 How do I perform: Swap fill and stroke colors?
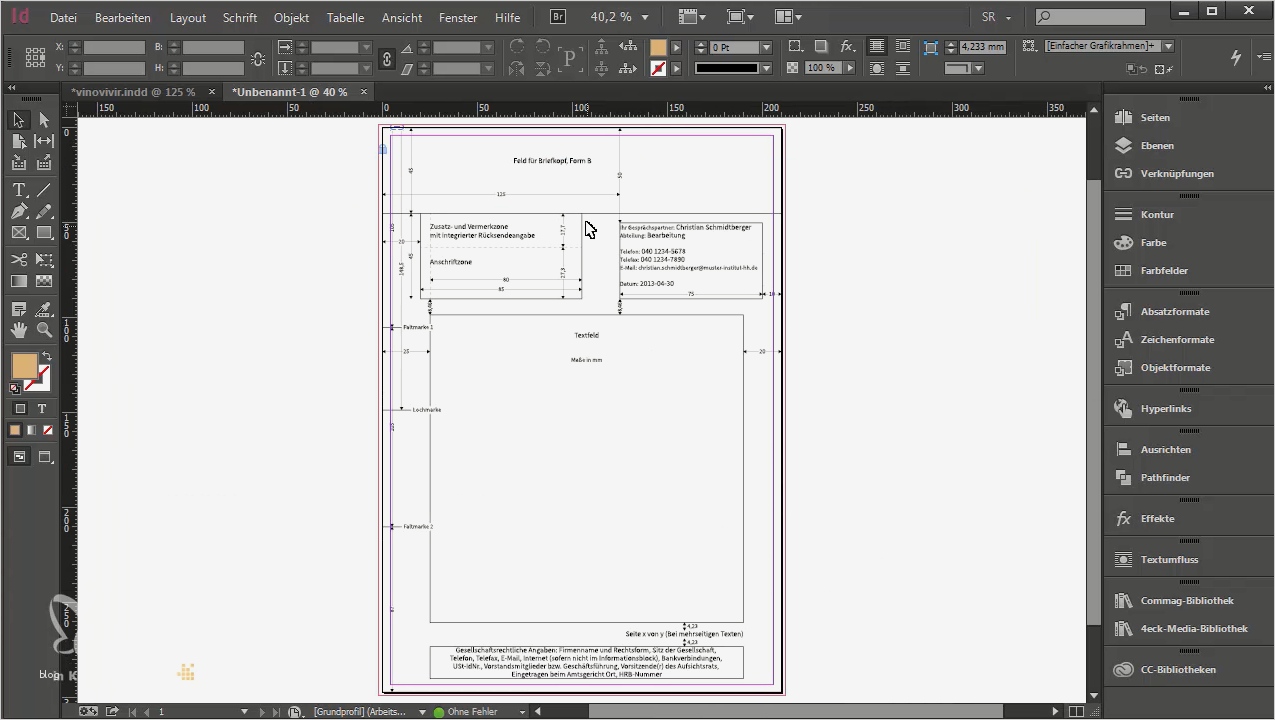47,356
